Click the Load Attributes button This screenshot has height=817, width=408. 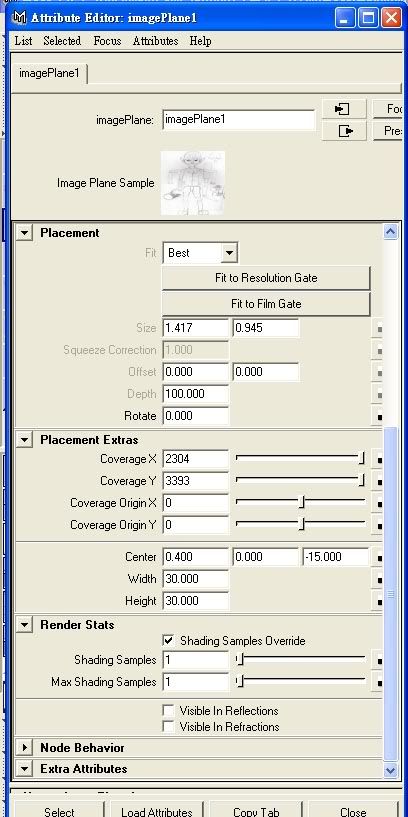pos(156,810)
